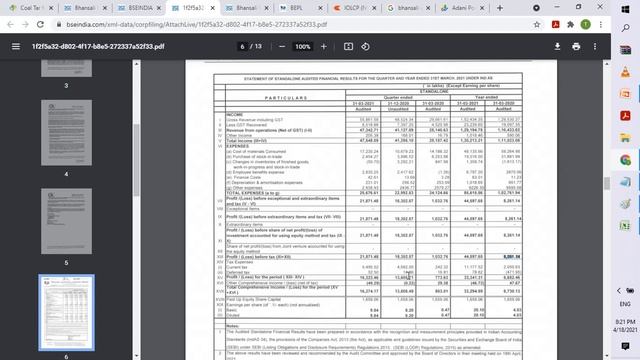
Task: Select page 5 thumbnail
Action: [66, 221]
